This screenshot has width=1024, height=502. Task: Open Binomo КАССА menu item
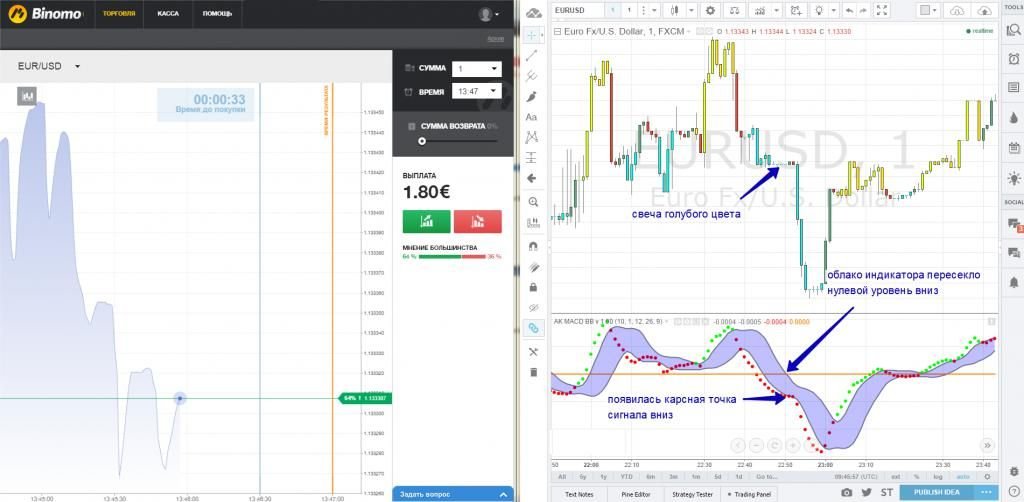[168, 14]
